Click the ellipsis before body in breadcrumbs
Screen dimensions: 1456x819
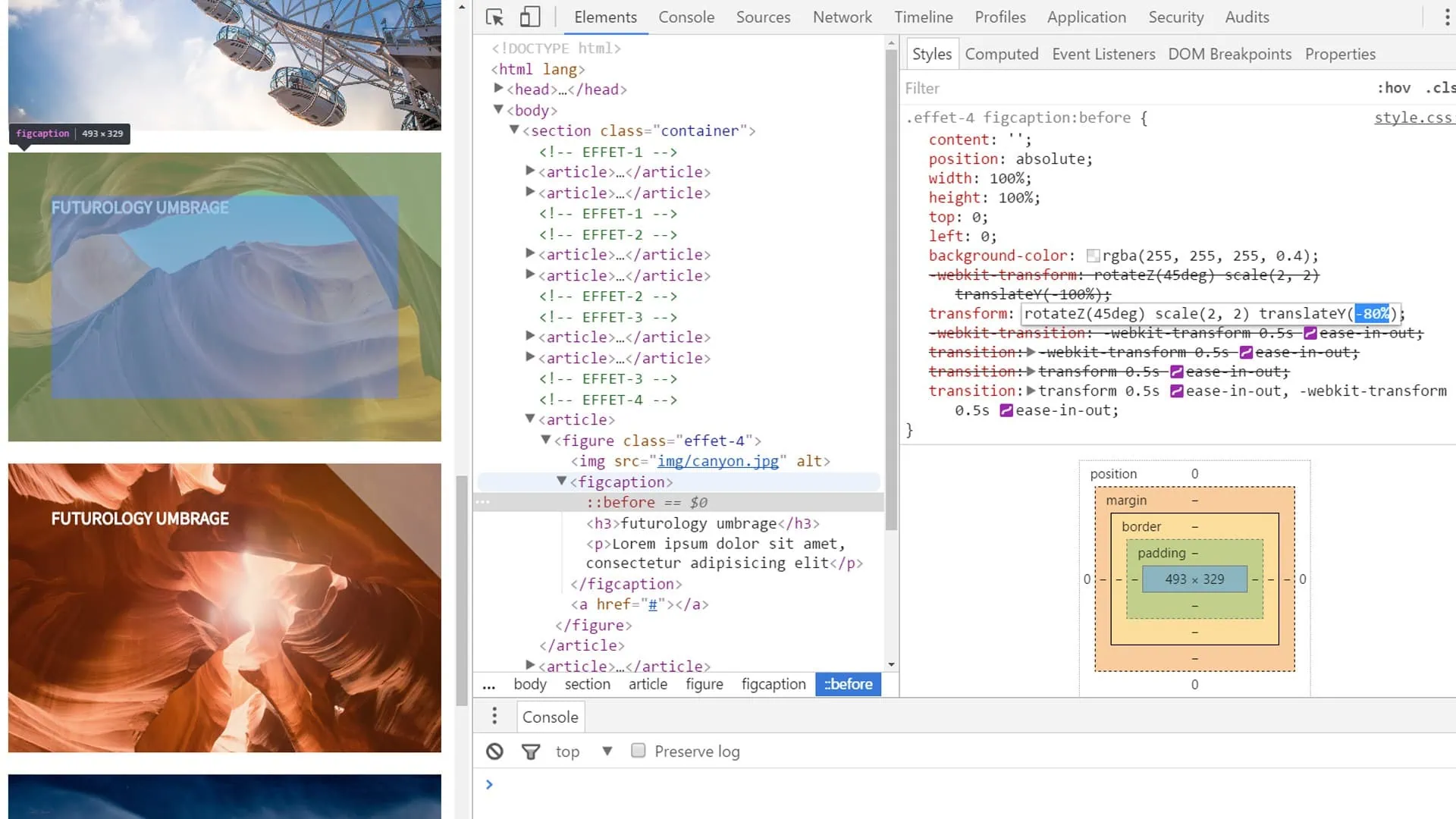click(489, 685)
